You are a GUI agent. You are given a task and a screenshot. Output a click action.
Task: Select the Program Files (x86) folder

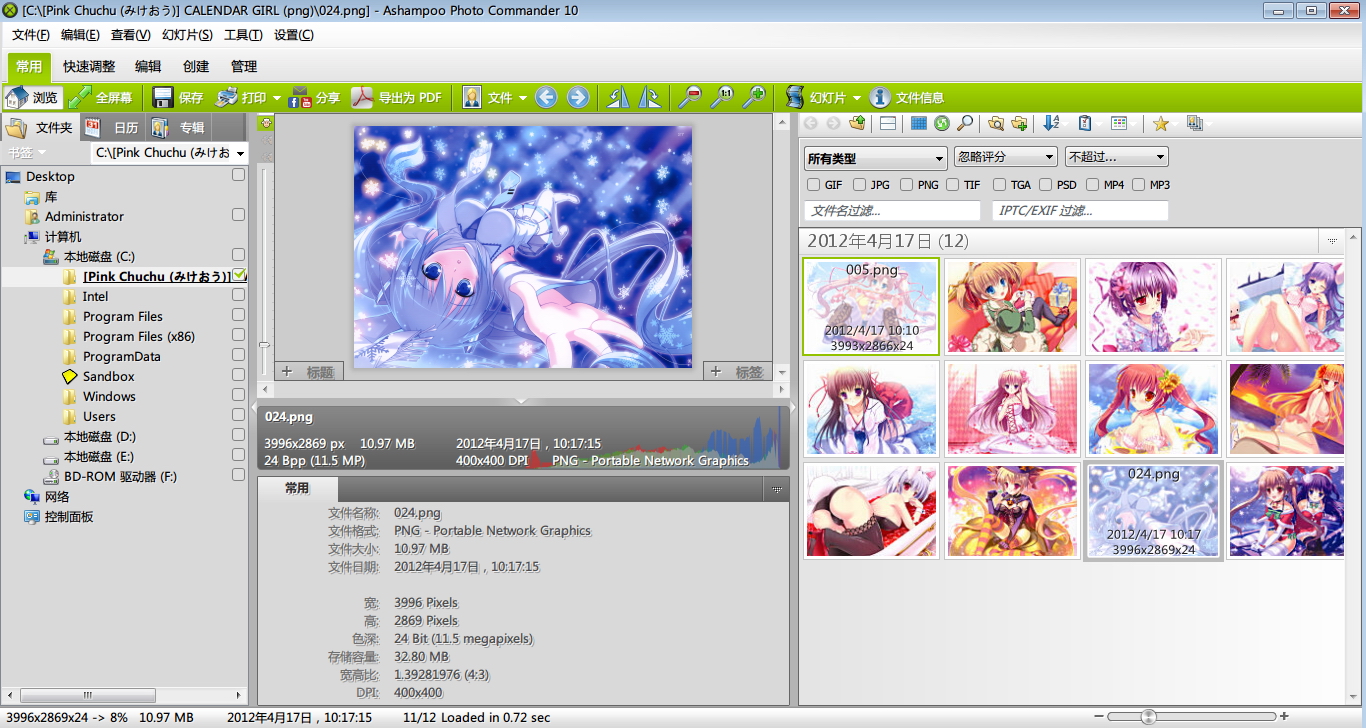point(139,336)
